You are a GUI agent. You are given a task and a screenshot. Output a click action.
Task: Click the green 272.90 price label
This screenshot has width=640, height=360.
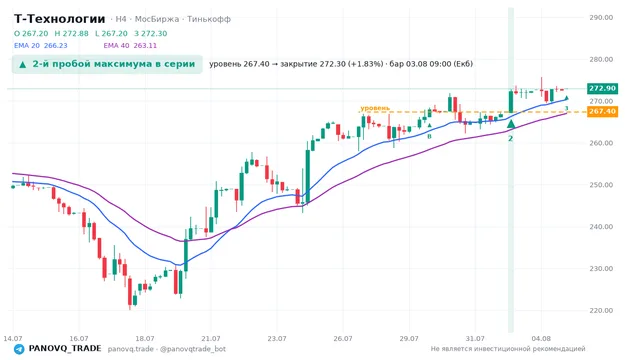pyautogui.click(x=602, y=89)
